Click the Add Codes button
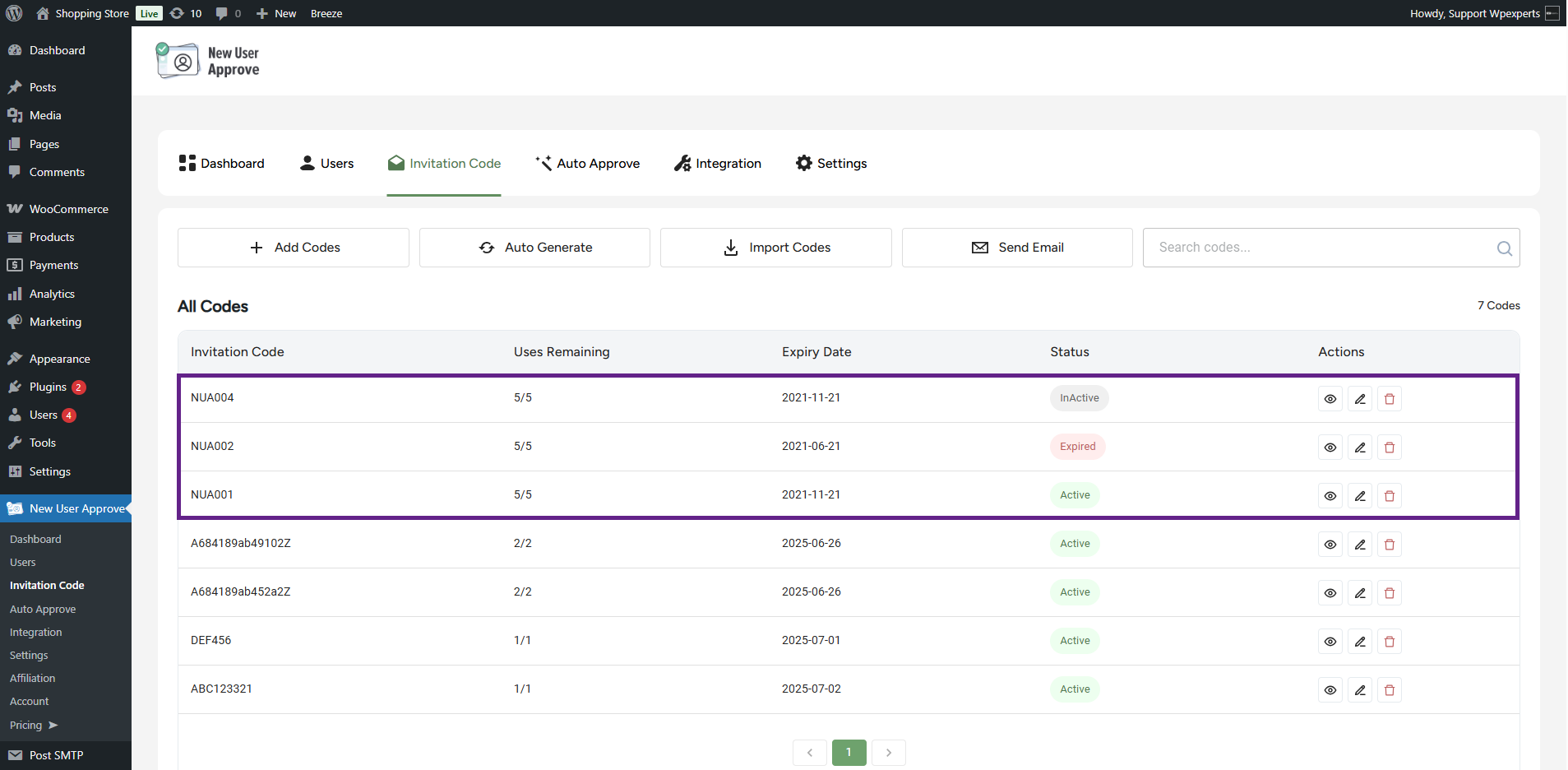Viewport: 1568px width, 770px height. [294, 248]
